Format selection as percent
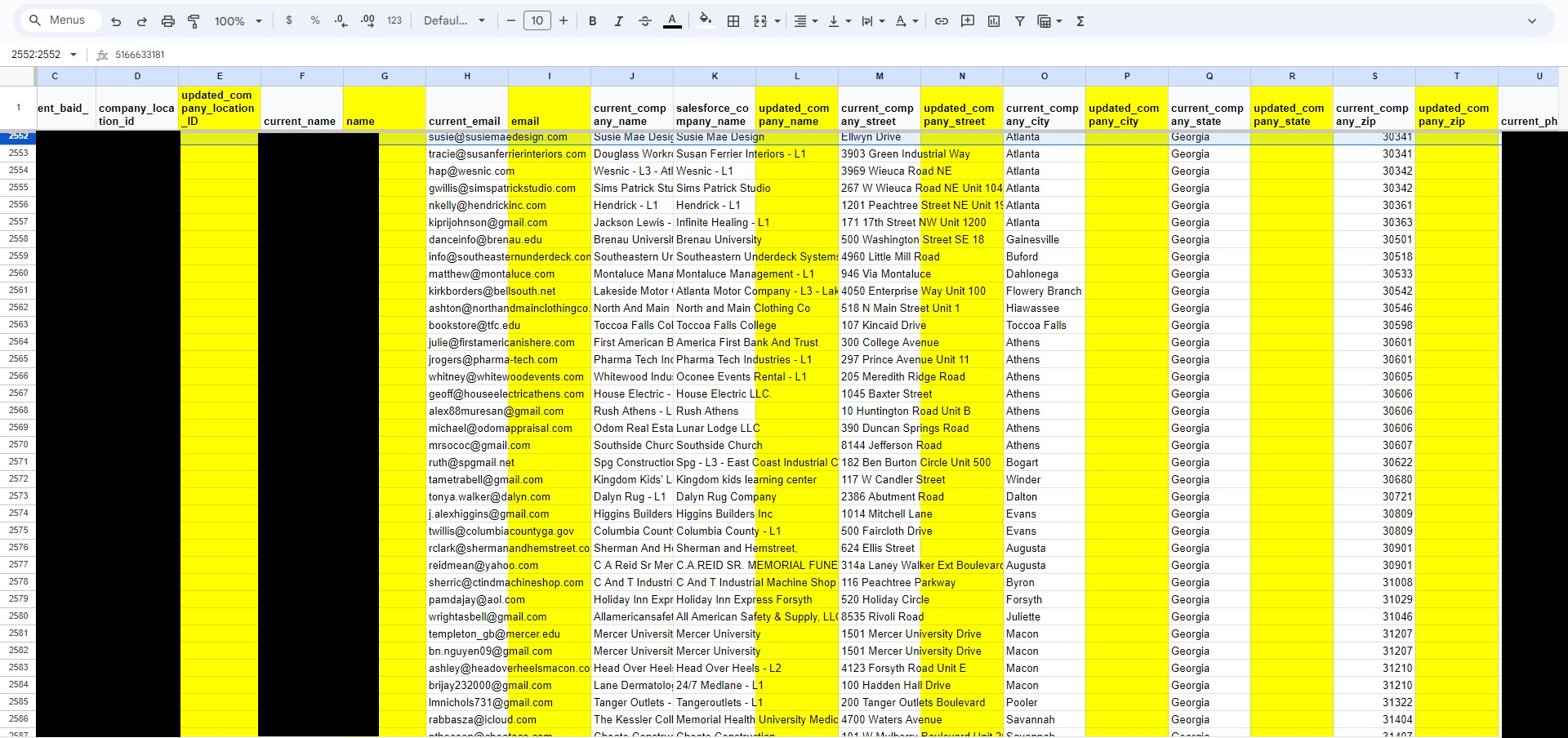 click(x=315, y=21)
